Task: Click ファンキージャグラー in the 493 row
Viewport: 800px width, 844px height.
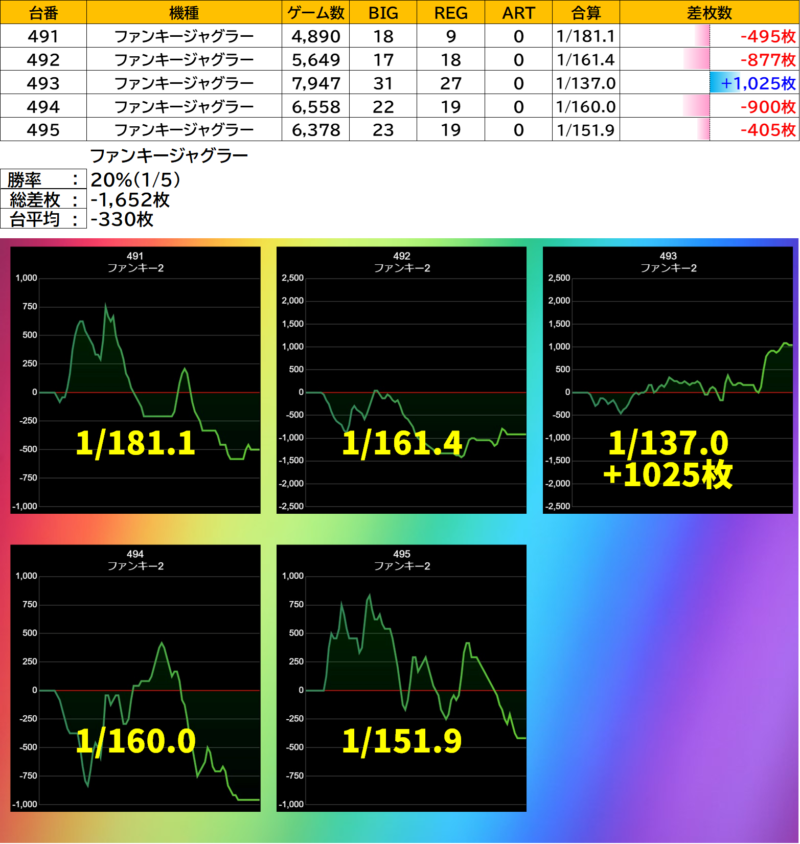Action: click(184, 83)
